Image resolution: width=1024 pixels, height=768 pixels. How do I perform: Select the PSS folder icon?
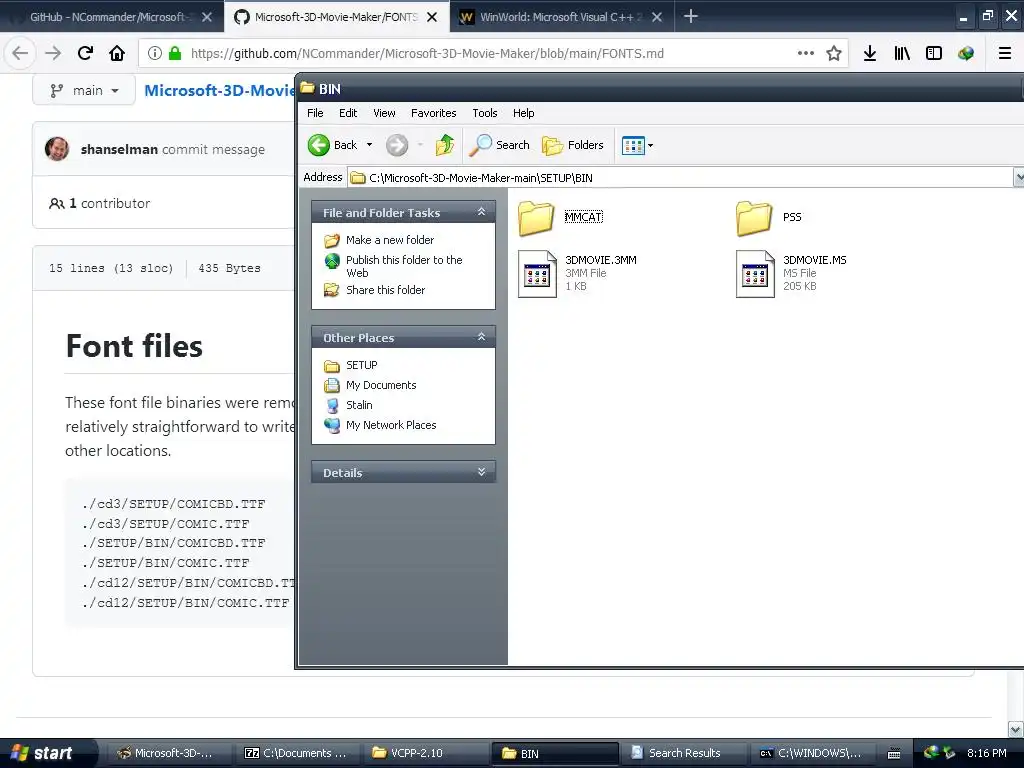tap(754, 217)
